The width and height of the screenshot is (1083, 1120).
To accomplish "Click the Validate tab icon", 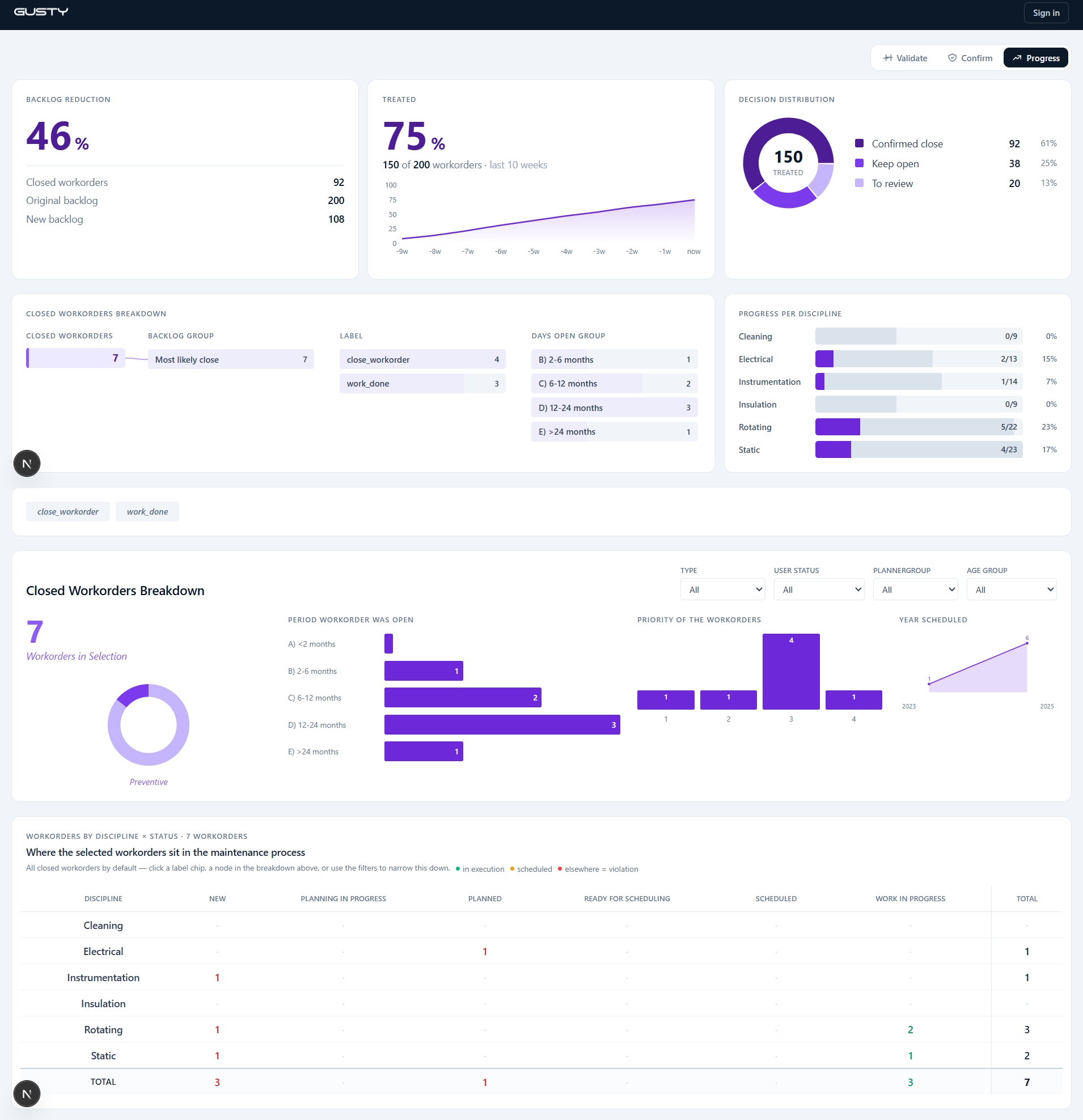I will pos(887,58).
